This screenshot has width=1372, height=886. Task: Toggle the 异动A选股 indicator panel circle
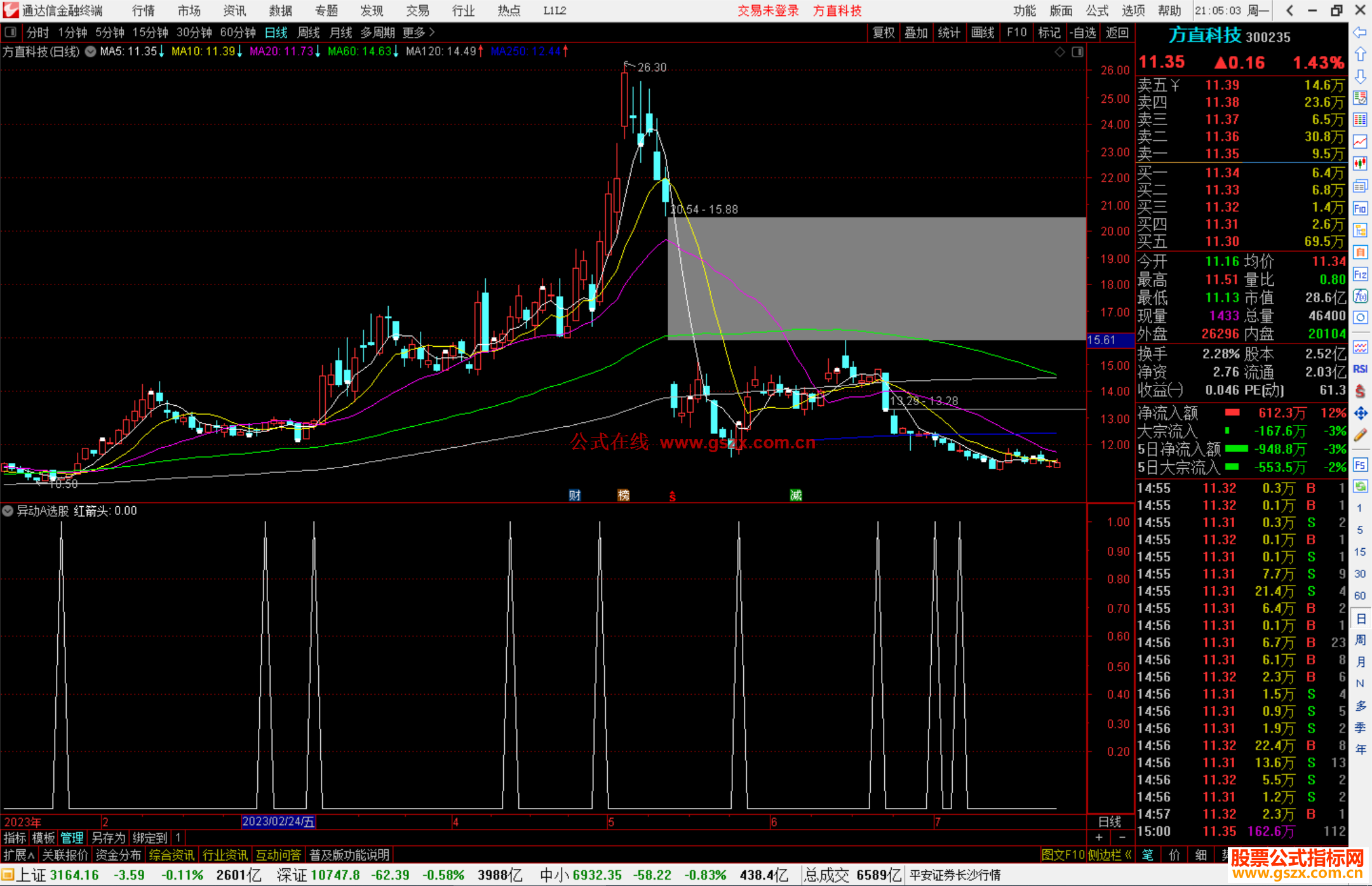(x=8, y=511)
